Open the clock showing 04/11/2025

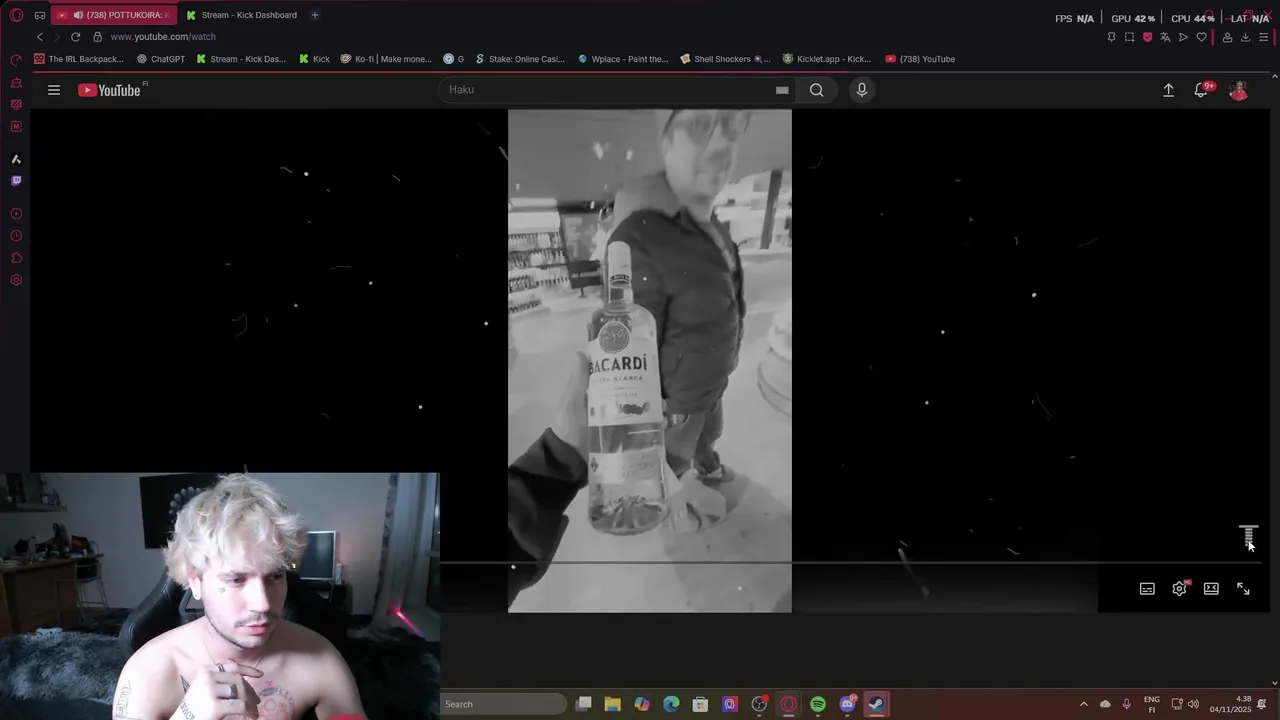(1231, 704)
